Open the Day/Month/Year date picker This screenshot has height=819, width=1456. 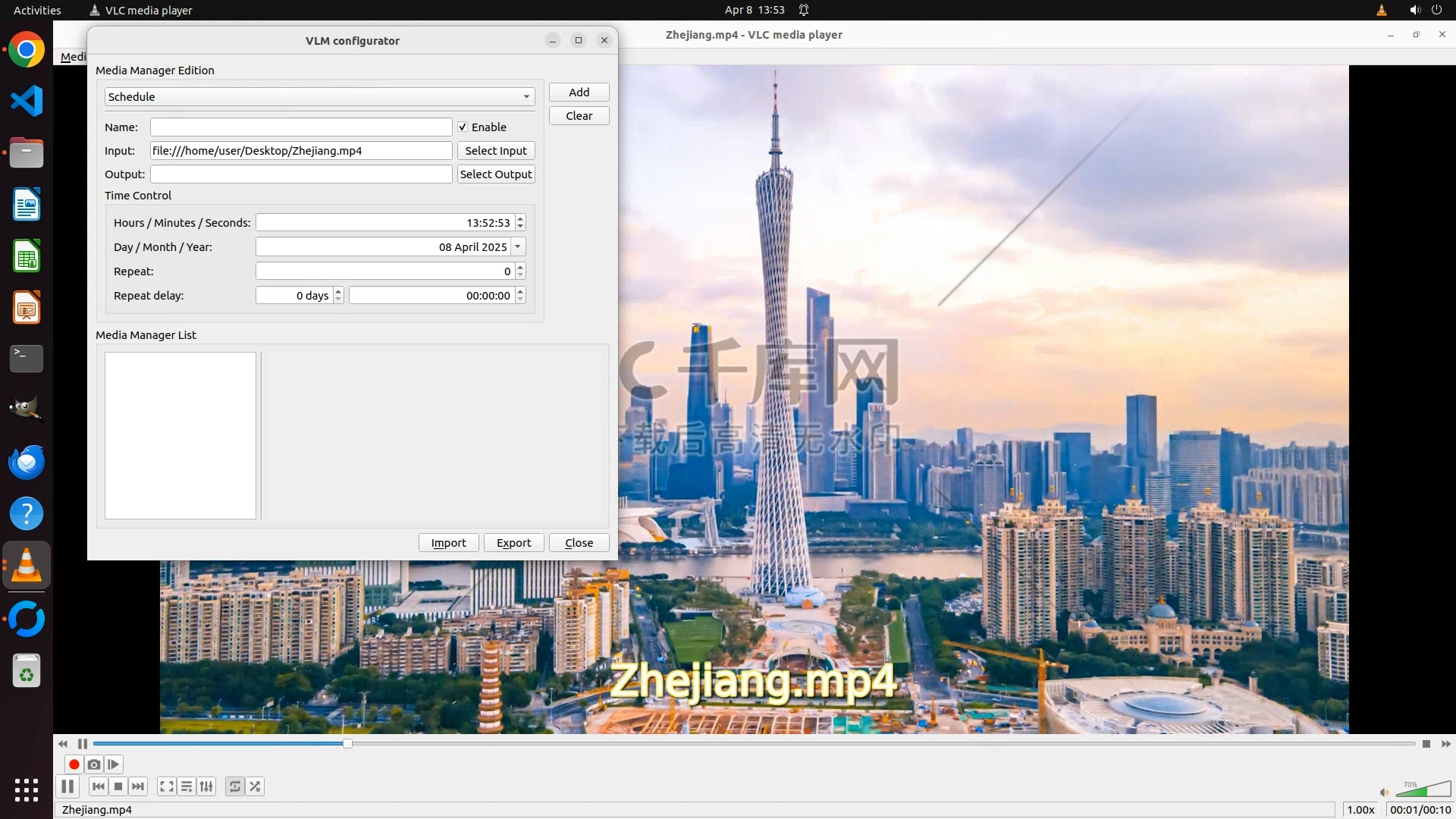tap(518, 247)
